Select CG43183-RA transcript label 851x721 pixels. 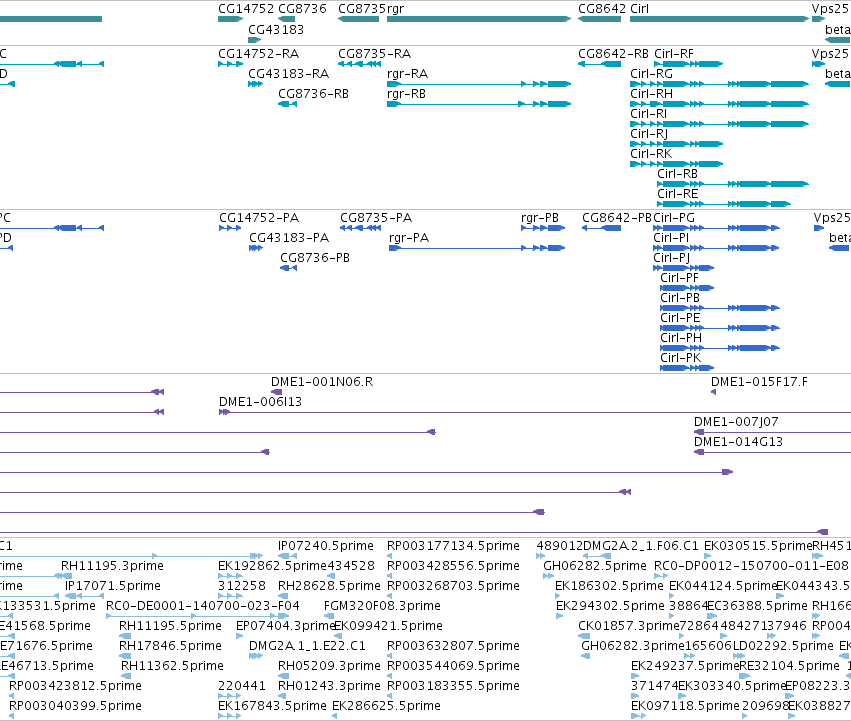(289, 74)
